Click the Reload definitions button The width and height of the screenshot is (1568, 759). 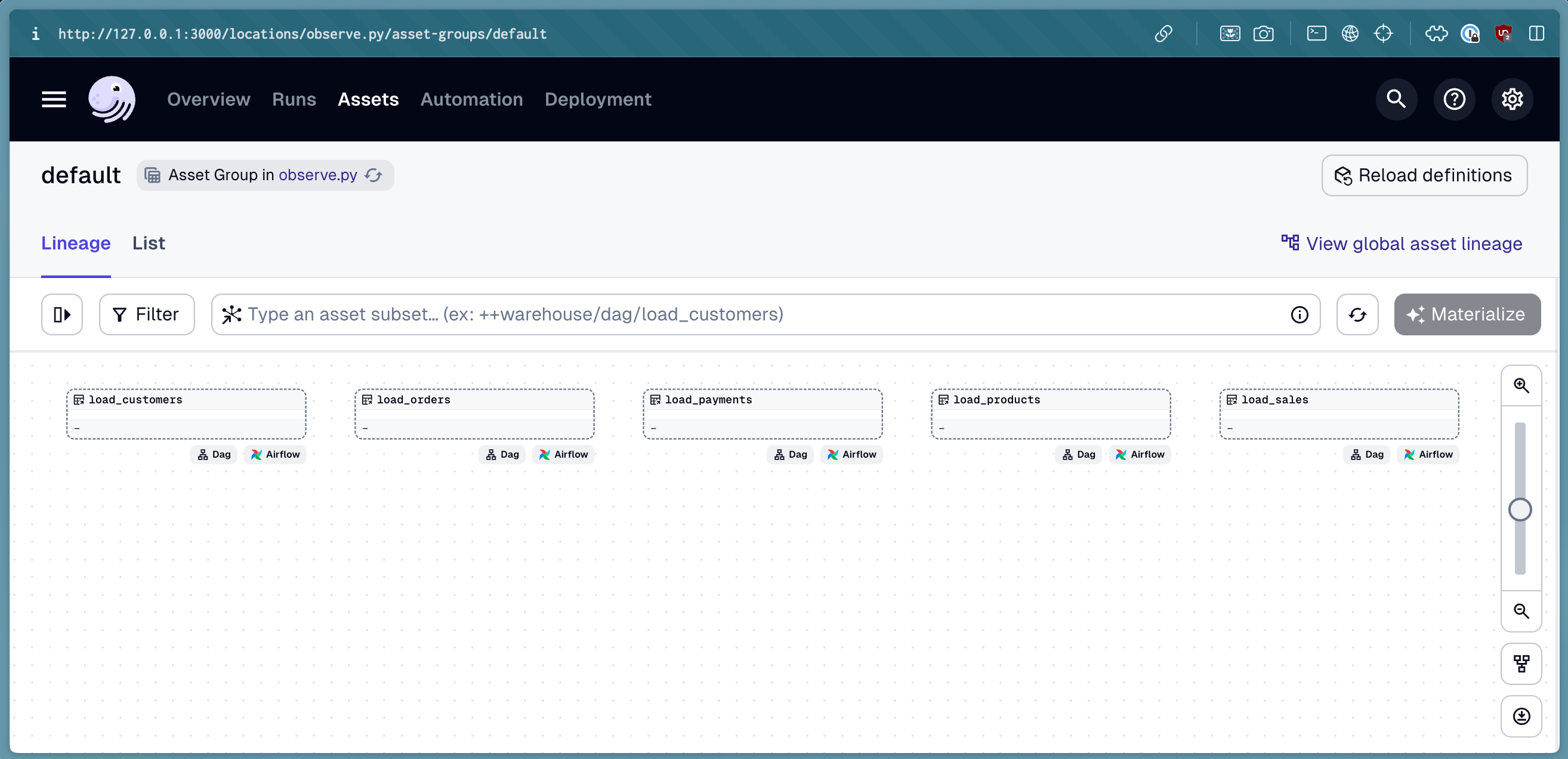coord(1424,175)
